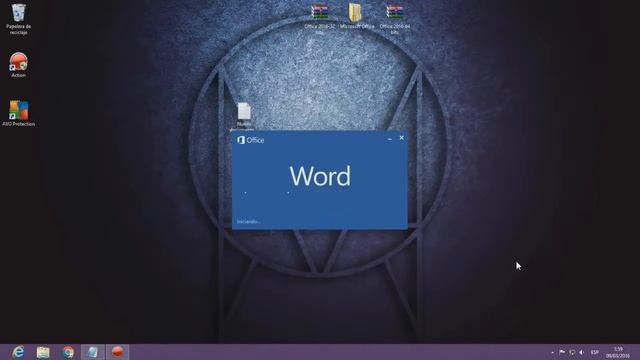
Task: Click the Word title on the splash screen
Action: (x=320, y=176)
